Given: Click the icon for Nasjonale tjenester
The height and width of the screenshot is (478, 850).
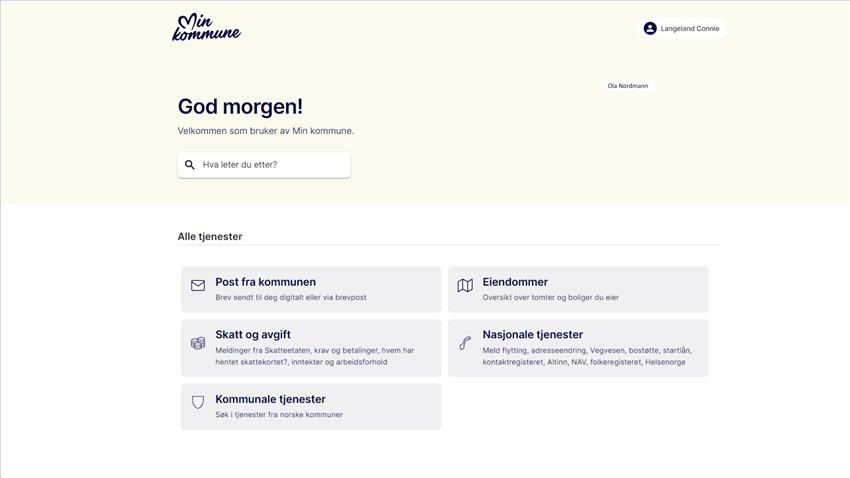Looking at the screenshot, I should (465, 343).
